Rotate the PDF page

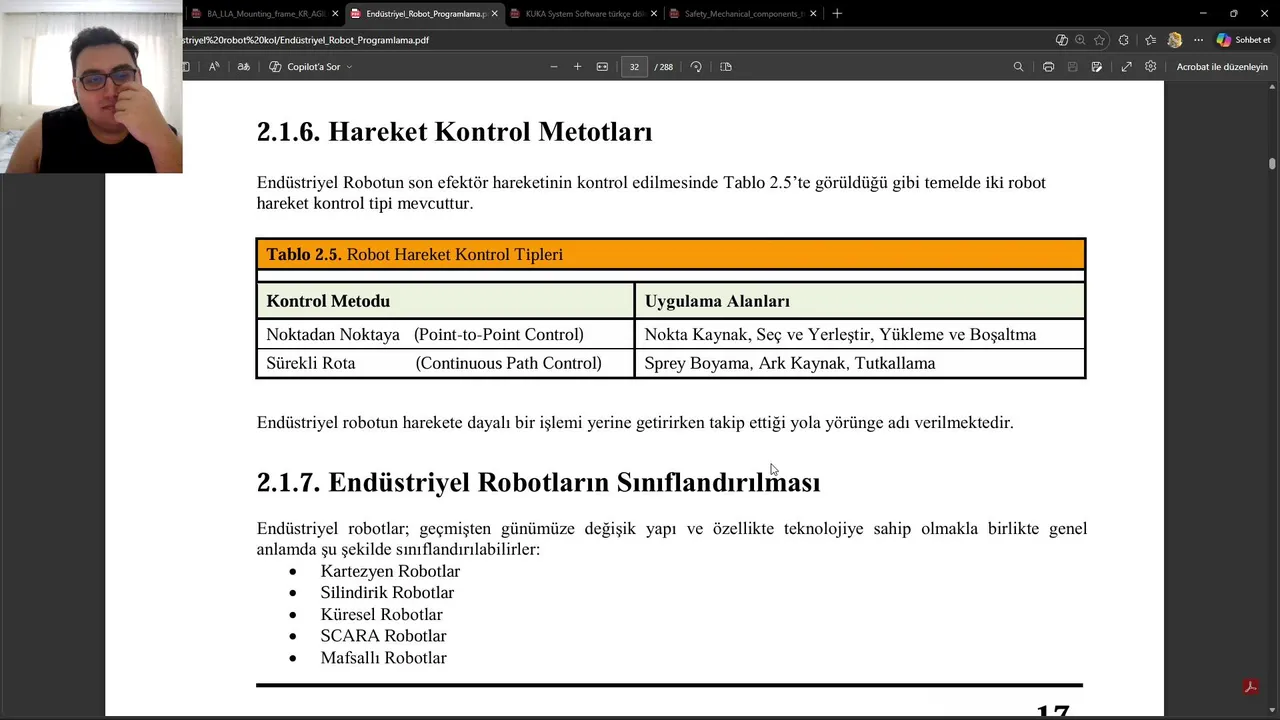(x=696, y=67)
